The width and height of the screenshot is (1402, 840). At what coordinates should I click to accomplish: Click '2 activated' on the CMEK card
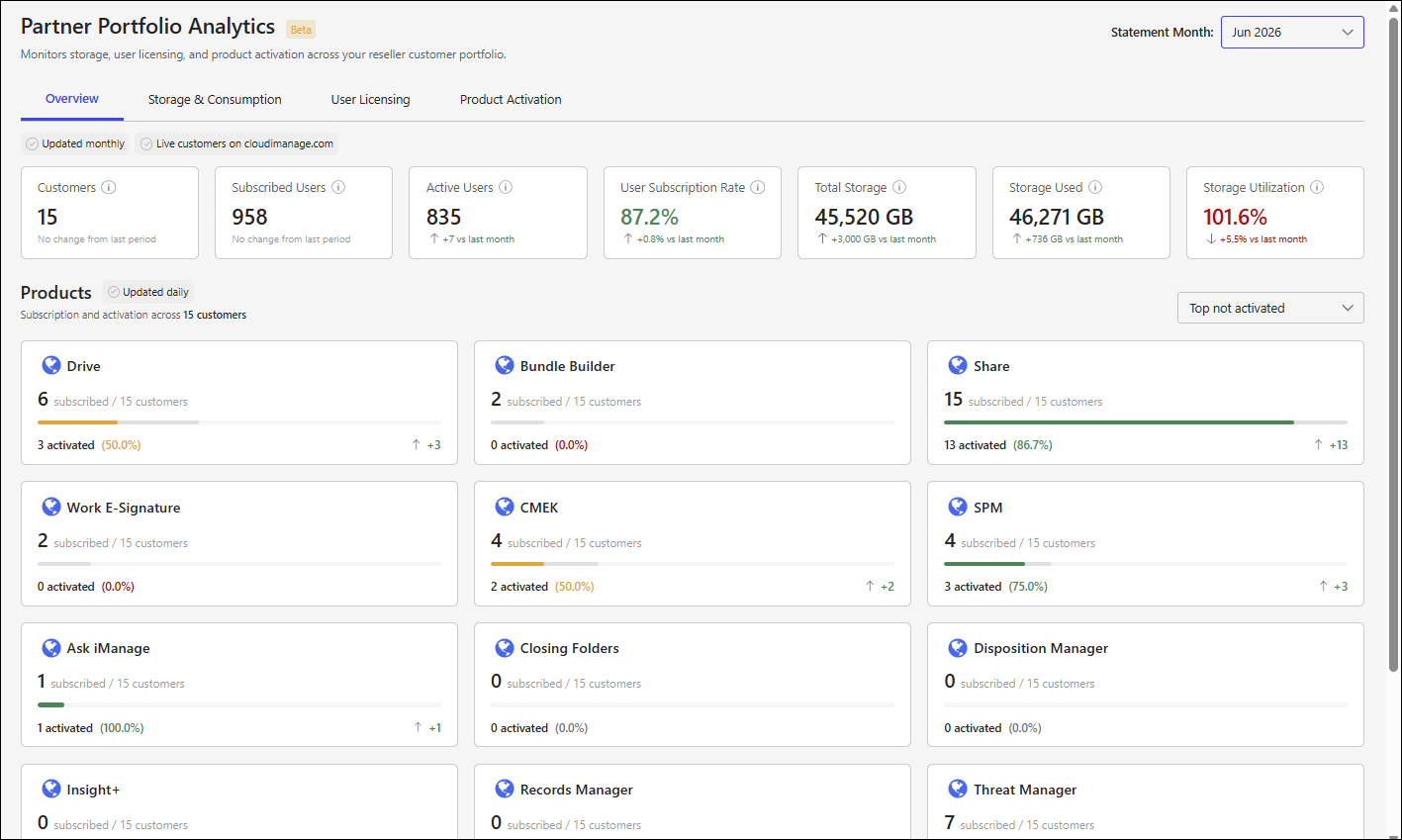click(x=519, y=587)
